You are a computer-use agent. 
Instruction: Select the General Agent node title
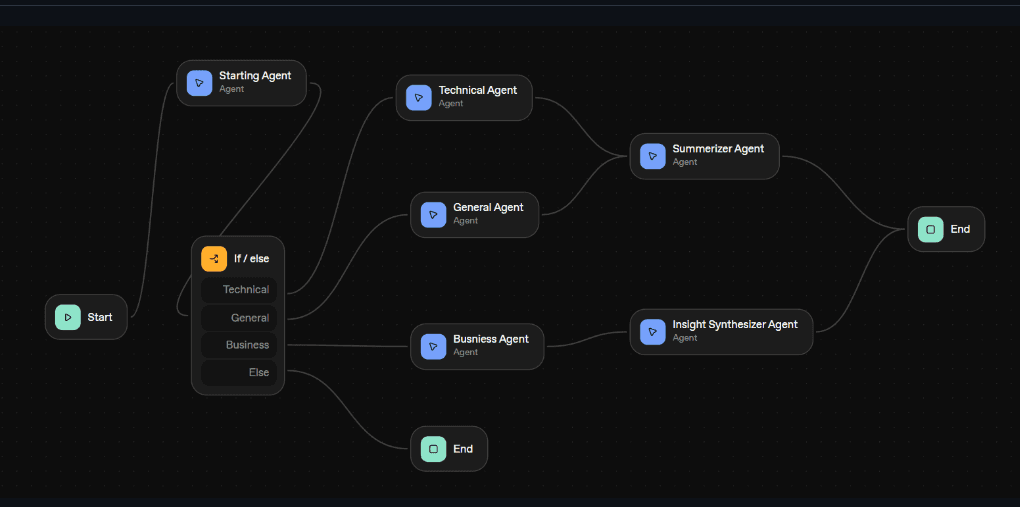tap(488, 207)
